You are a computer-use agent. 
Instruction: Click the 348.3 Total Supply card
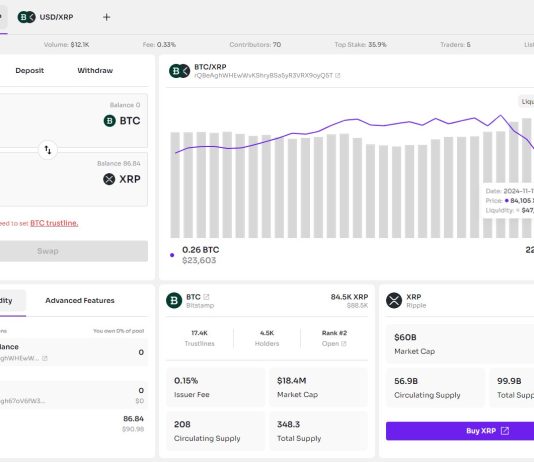(318, 431)
